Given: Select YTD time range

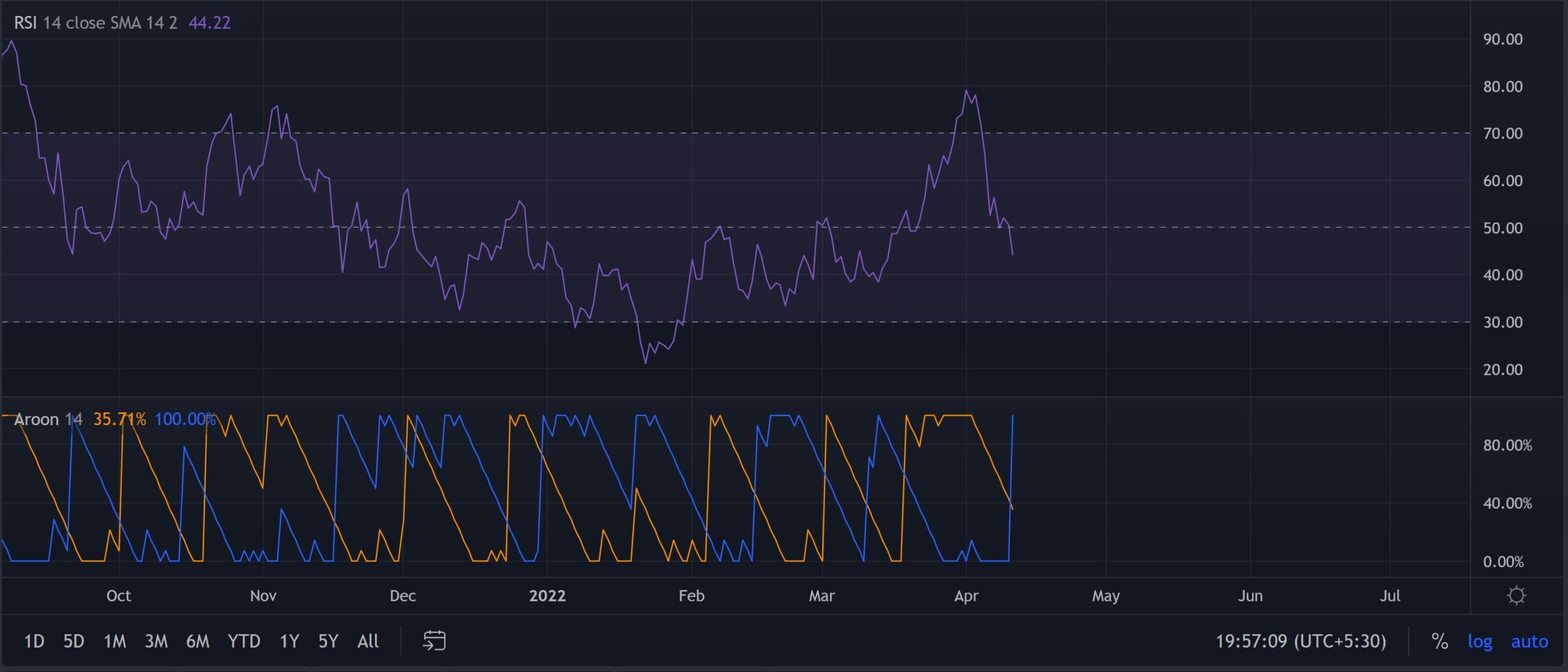Looking at the screenshot, I should click(x=244, y=641).
